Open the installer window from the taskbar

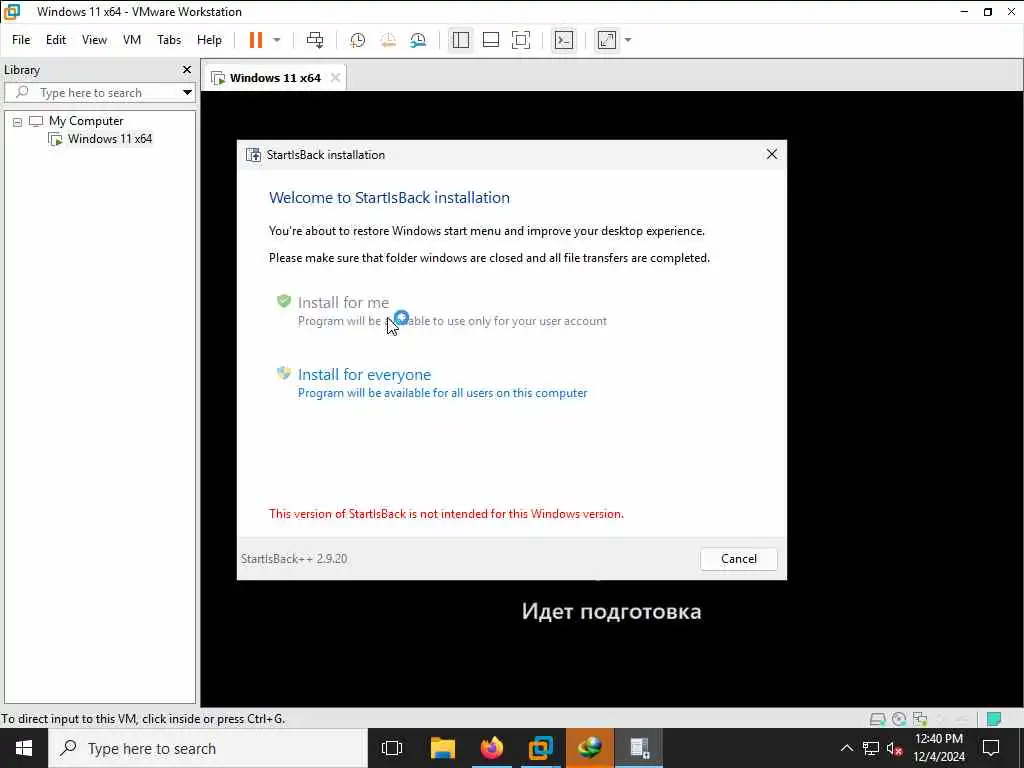[x=639, y=748]
